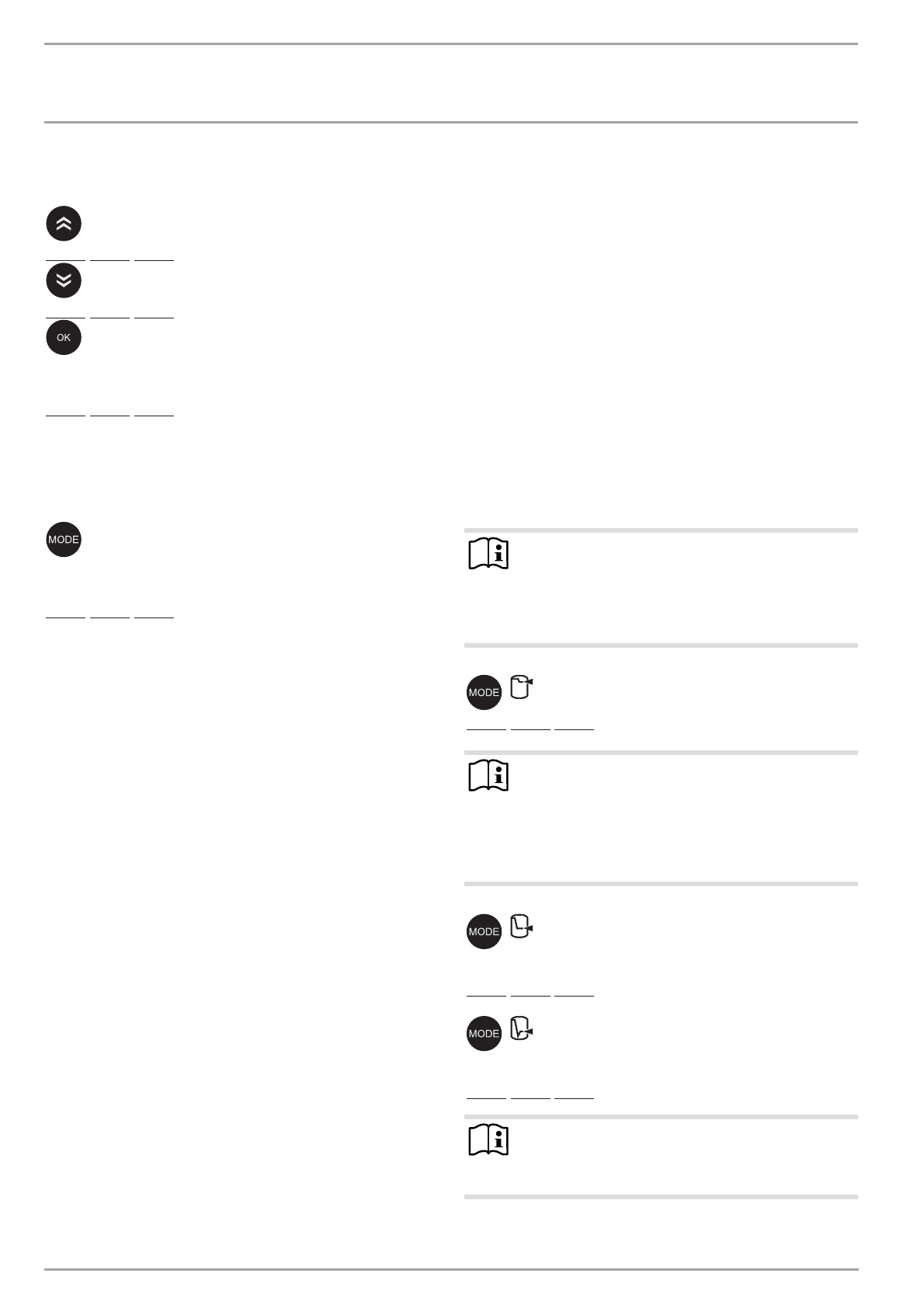The image size is (924, 1308).
Task: Click the round OK button
Action: (x=64, y=338)
